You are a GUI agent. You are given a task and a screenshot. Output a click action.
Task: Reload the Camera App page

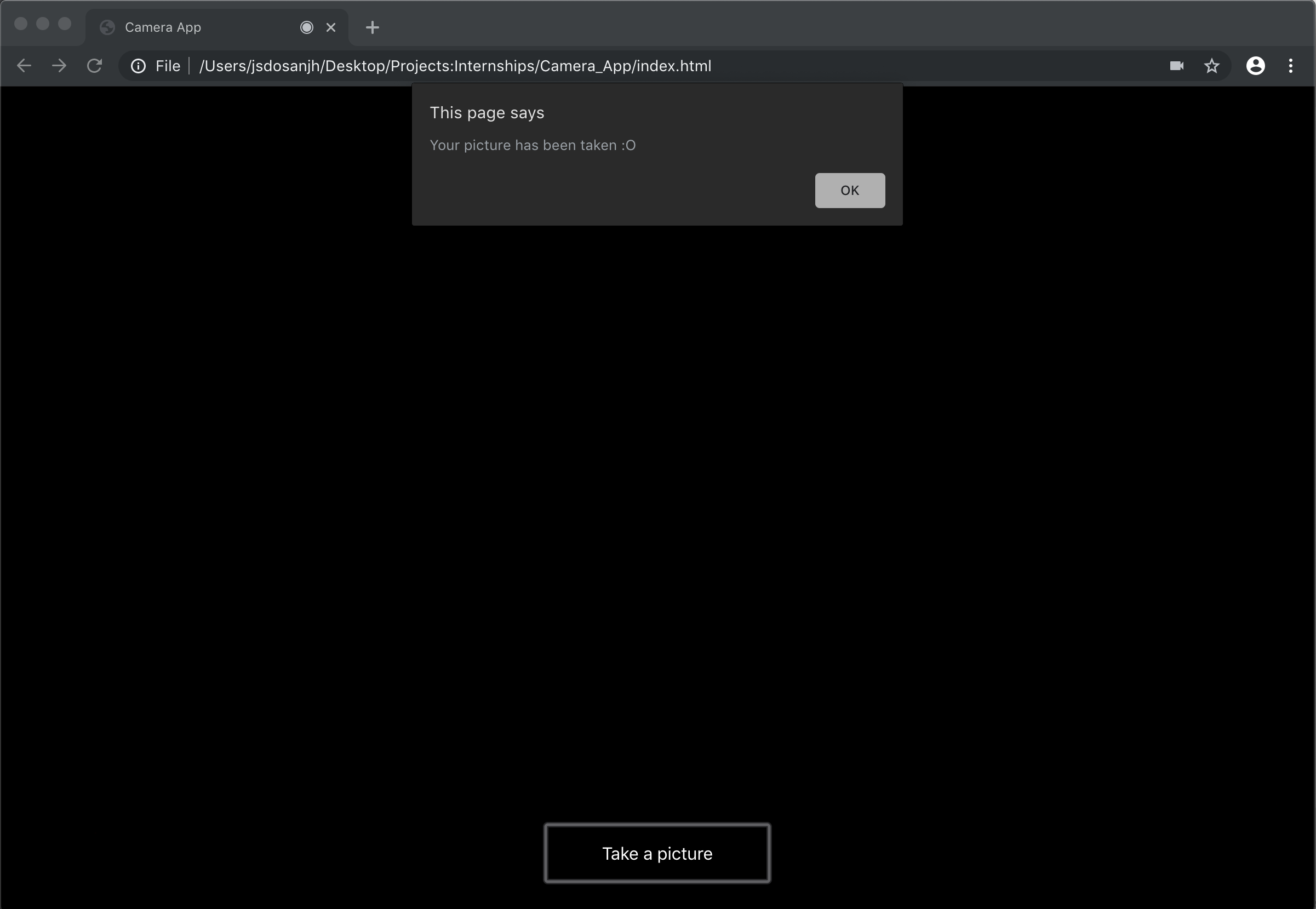pyautogui.click(x=95, y=66)
